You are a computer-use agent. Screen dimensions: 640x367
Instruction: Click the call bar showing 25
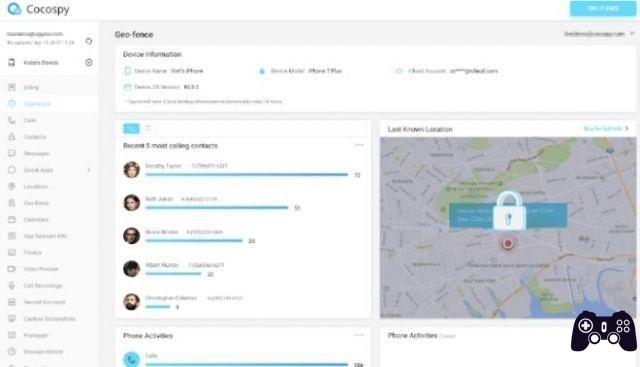coord(194,241)
